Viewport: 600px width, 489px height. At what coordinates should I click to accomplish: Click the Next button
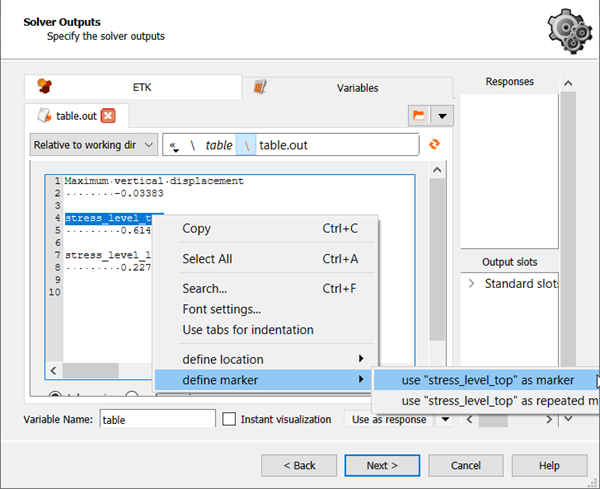(x=382, y=465)
